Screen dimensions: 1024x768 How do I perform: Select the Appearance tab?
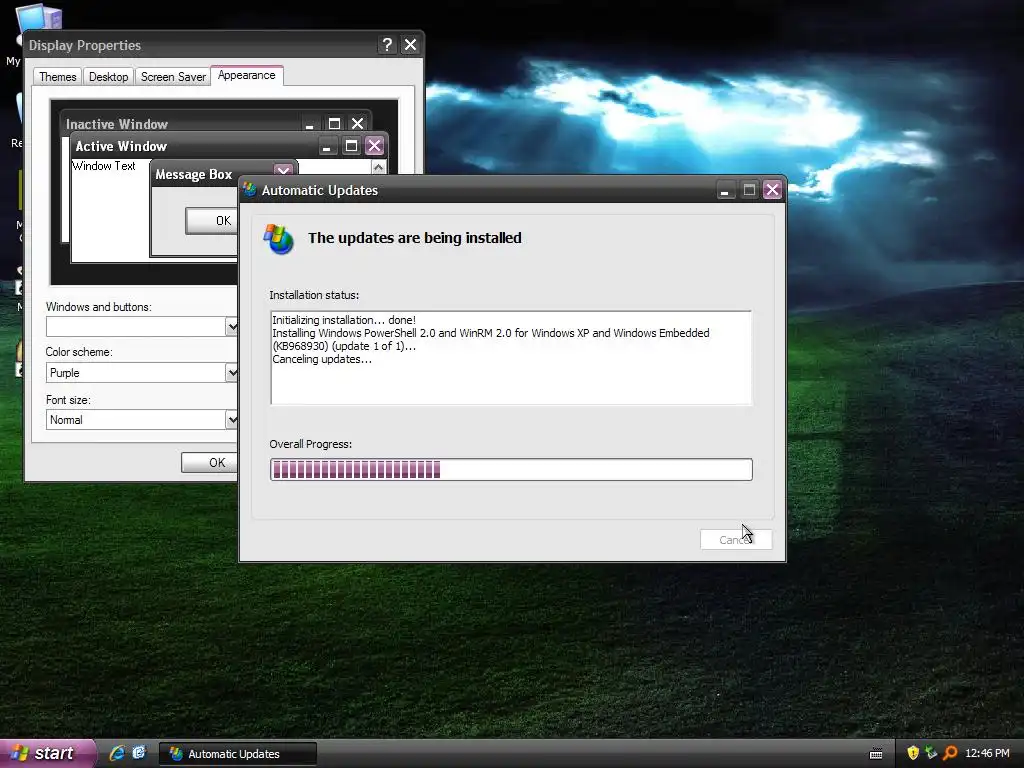[x=246, y=75]
